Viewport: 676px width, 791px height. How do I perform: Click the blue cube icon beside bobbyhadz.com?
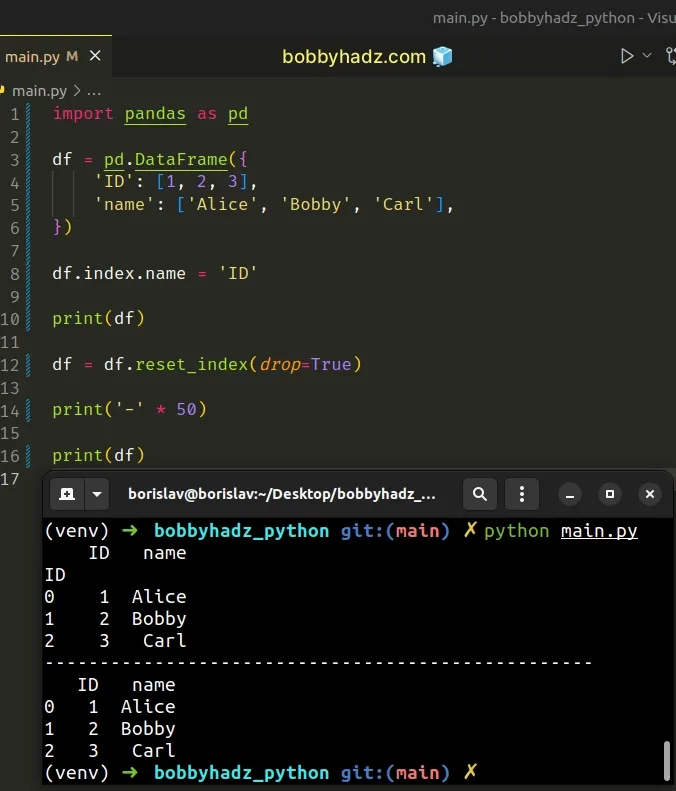[x=442, y=57]
